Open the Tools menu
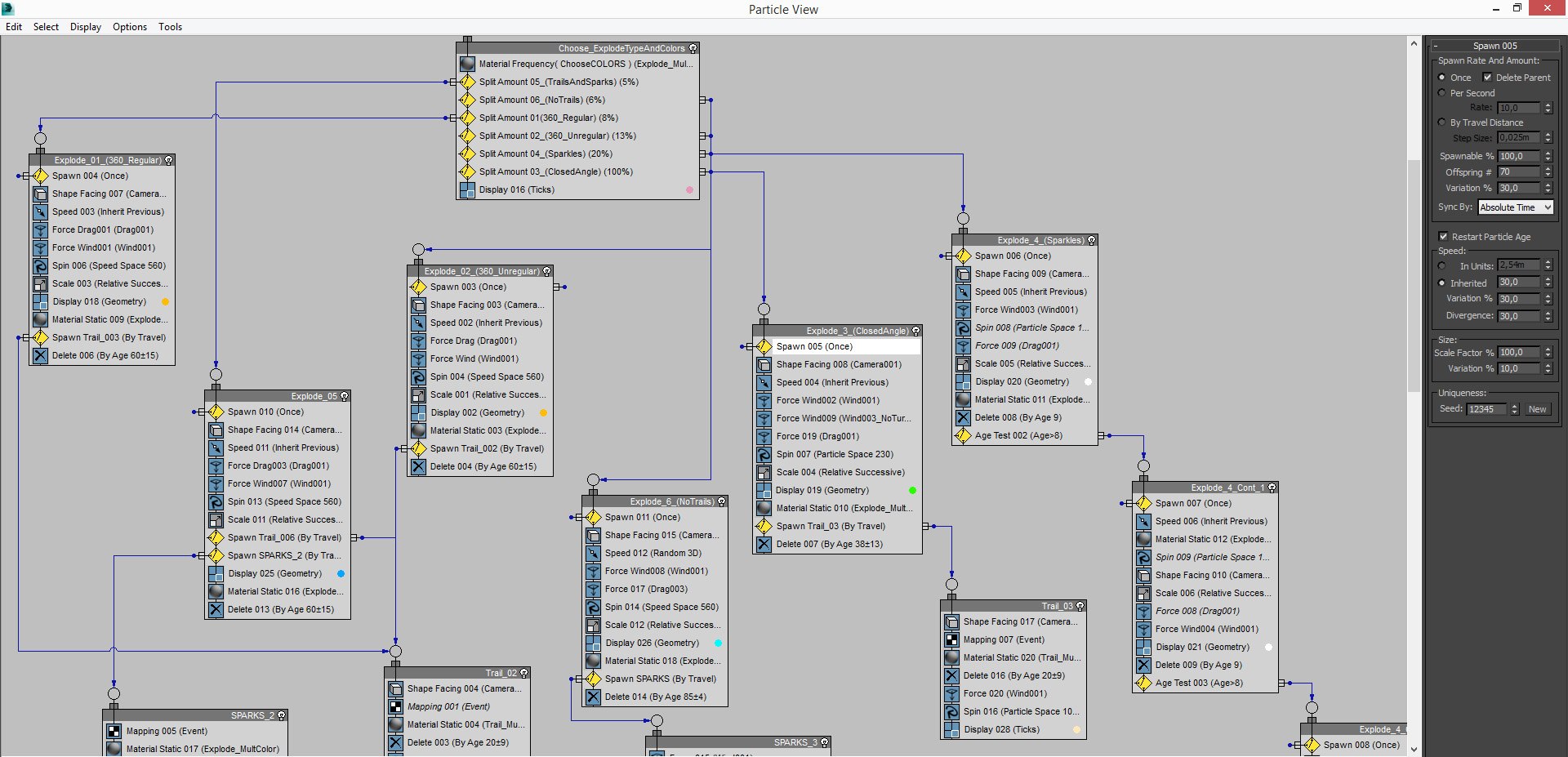 [x=170, y=27]
